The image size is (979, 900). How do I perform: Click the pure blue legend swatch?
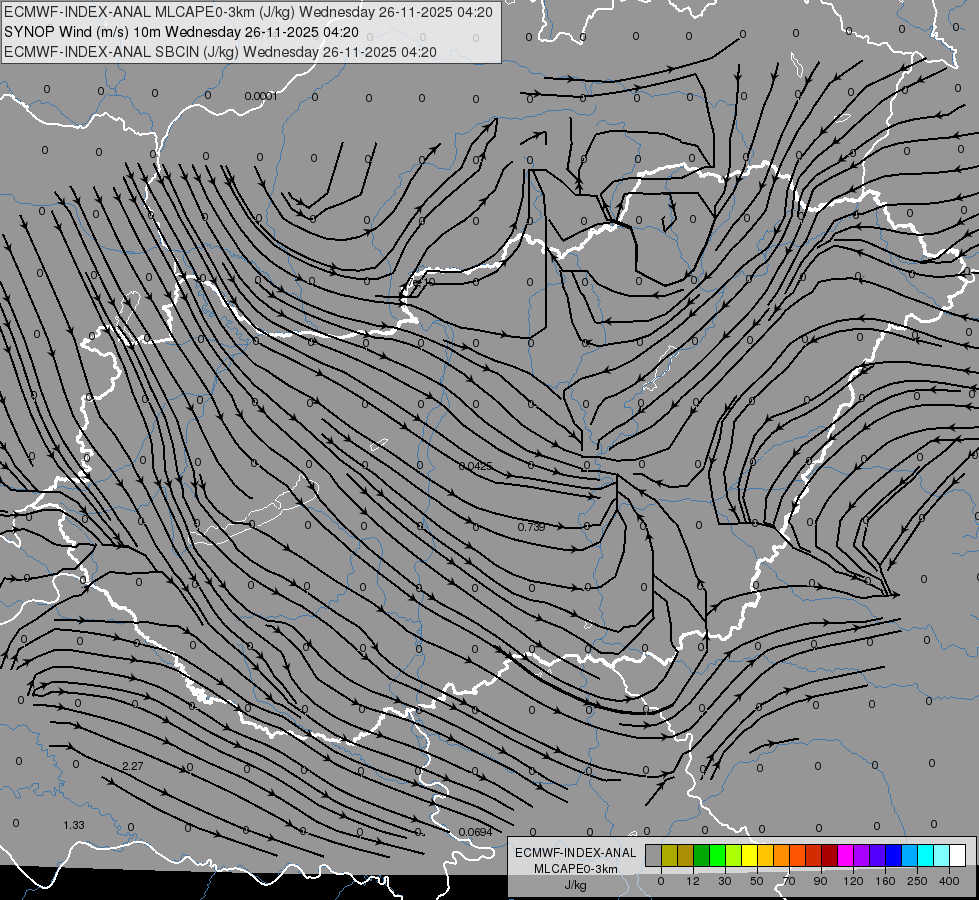pyautogui.click(x=894, y=855)
